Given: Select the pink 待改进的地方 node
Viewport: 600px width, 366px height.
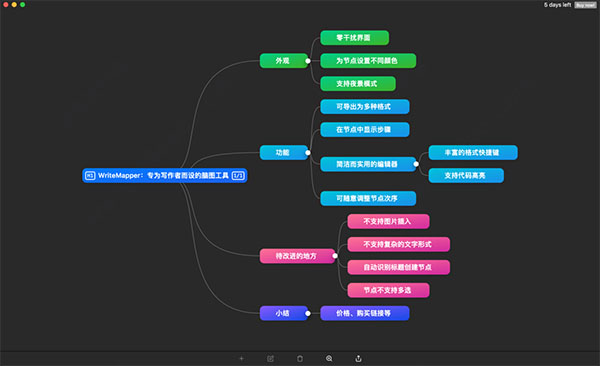Looking at the screenshot, I should coord(297,256).
